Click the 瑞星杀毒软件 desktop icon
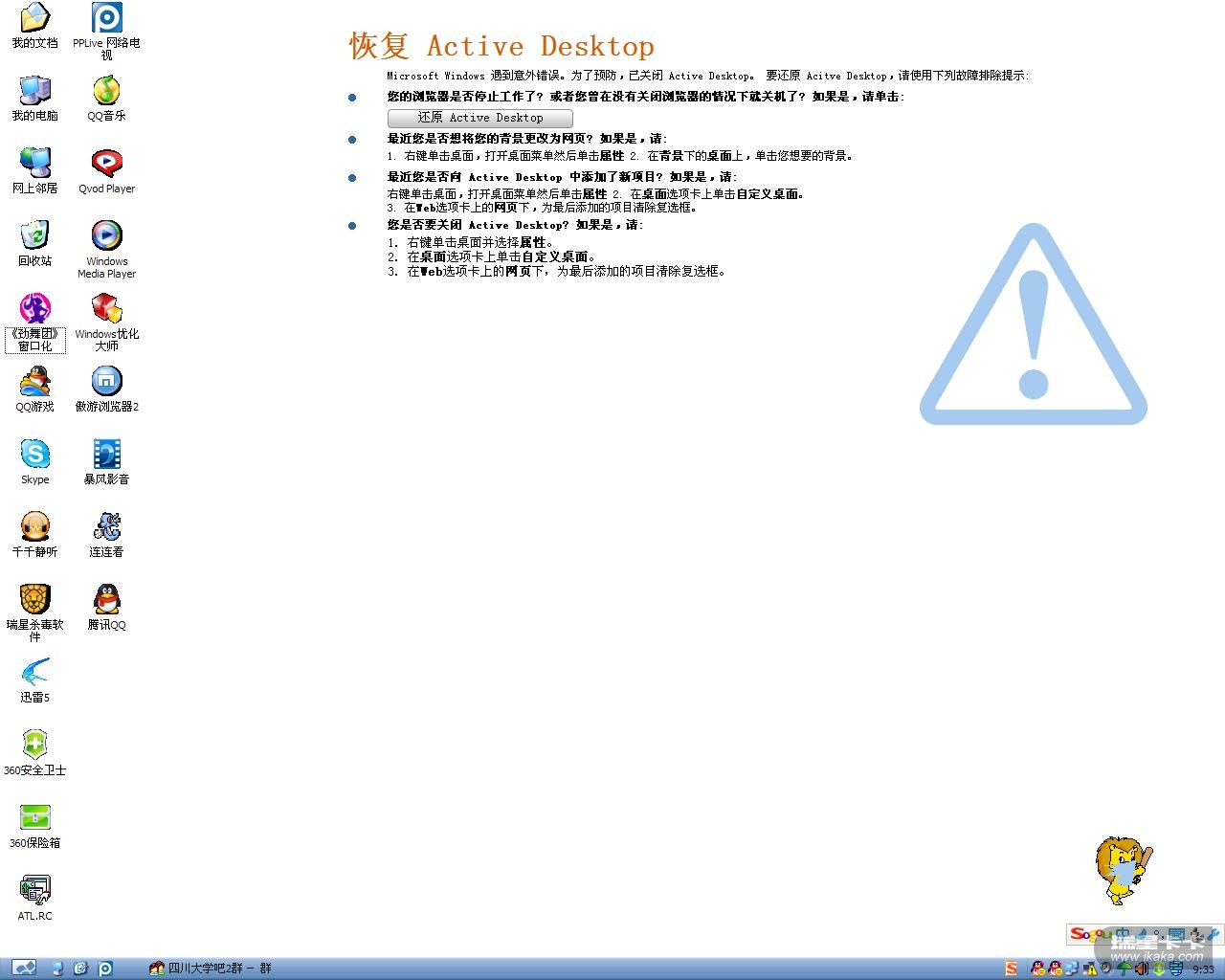The width and height of the screenshot is (1225, 980). click(x=34, y=613)
